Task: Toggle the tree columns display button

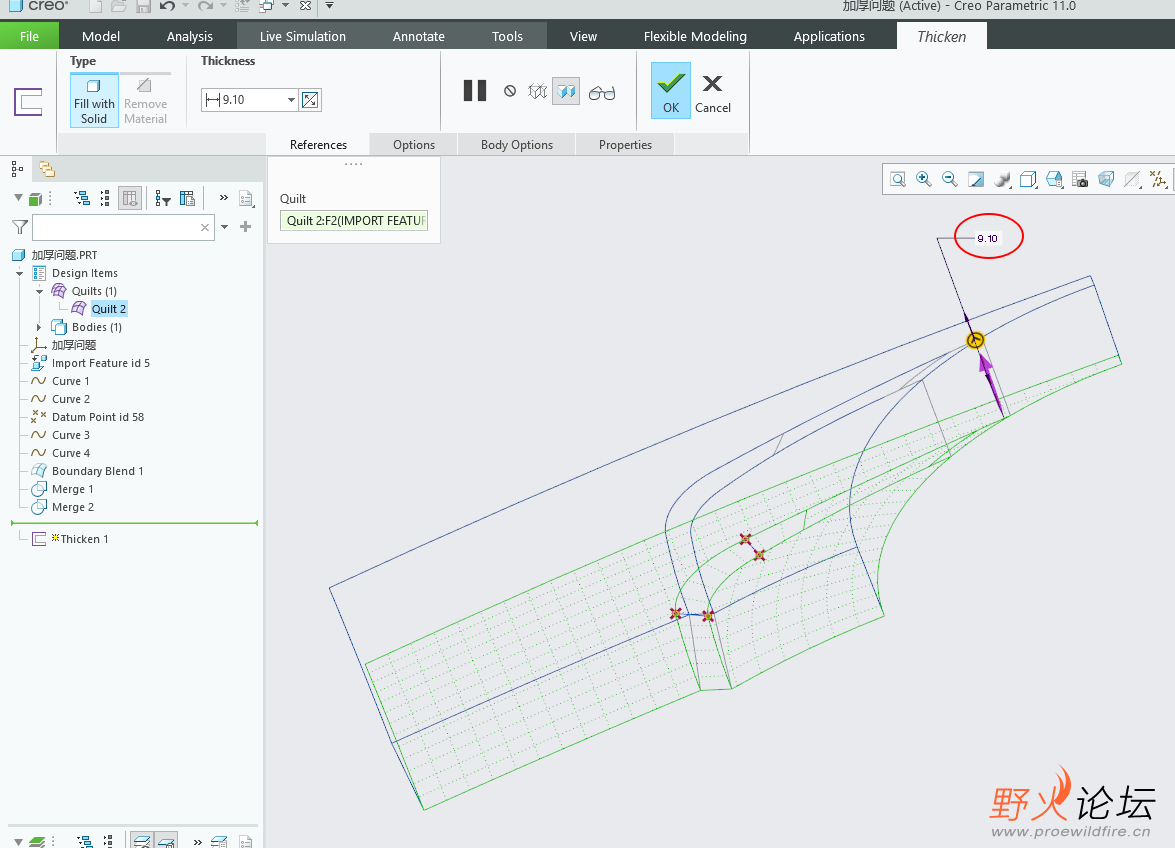Action: click(130, 199)
